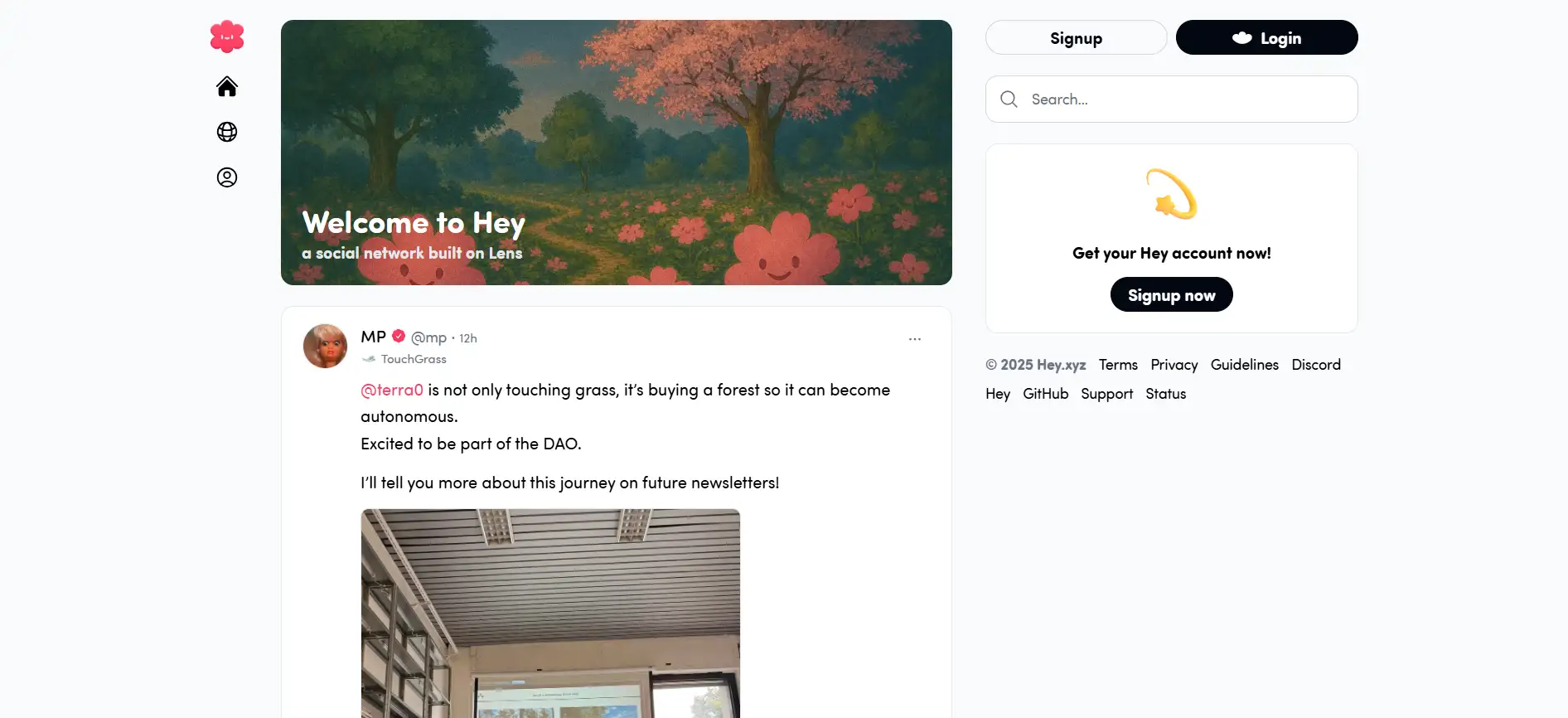Click the verified badge next to MP
1568x718 pixels.
click(x=399, y=337)
